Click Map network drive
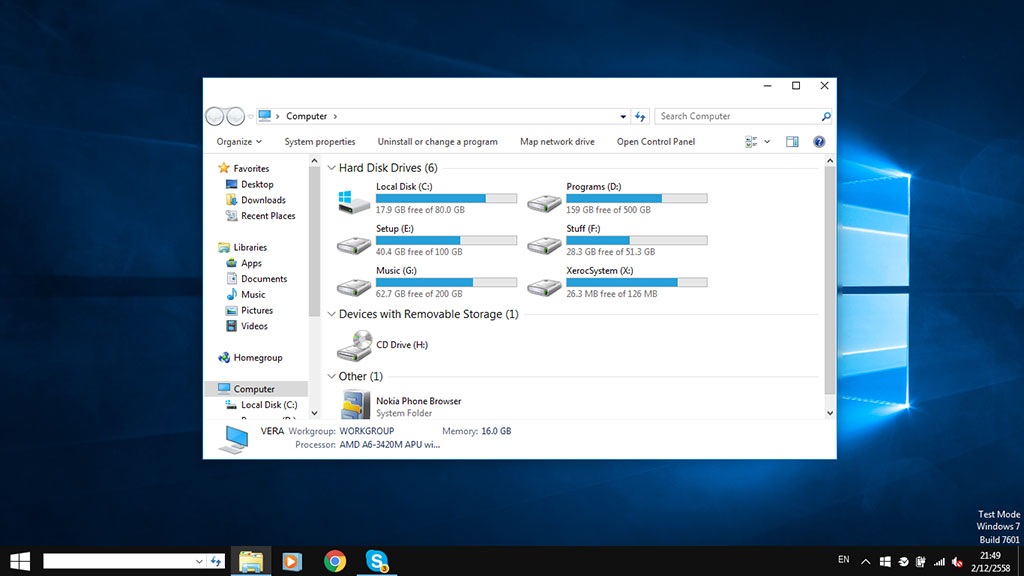This screenshot has width=1024, height=576. pyautogui.click(x=557, y=142)
